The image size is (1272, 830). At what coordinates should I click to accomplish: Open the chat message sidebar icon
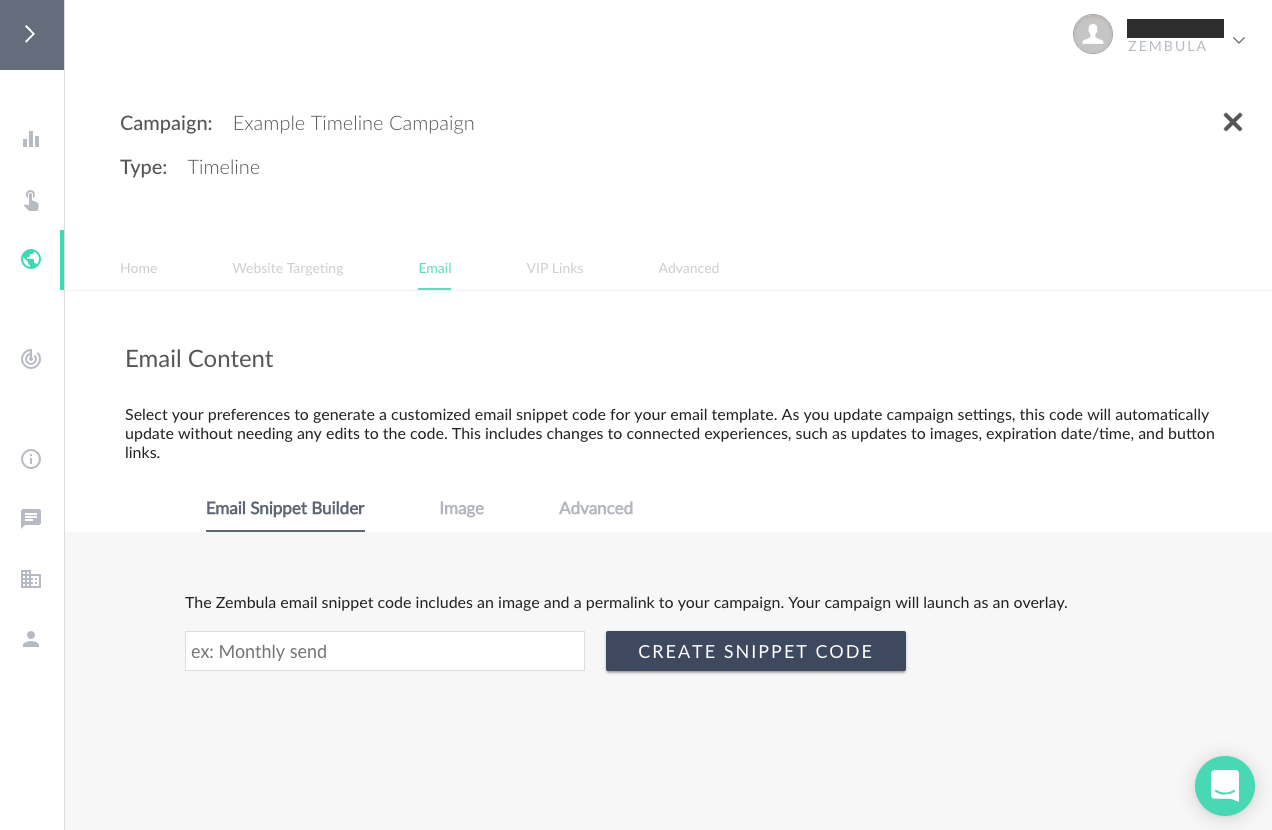(x=31, y=519)
